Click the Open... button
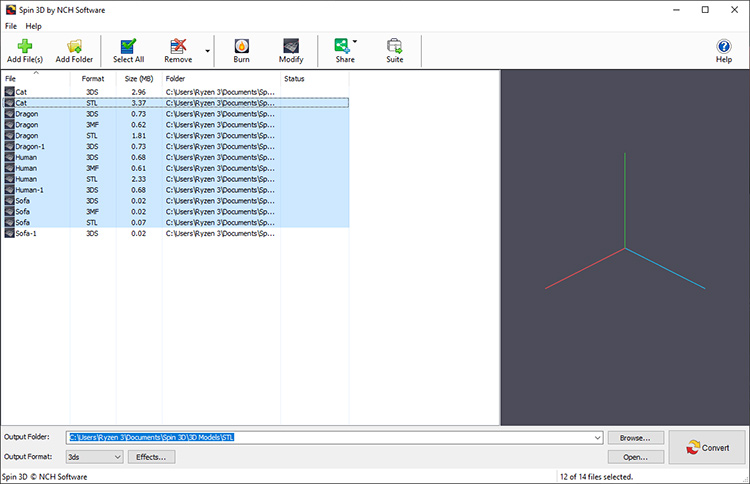Screen dimensions: 750x484 [x=635, y=457]
